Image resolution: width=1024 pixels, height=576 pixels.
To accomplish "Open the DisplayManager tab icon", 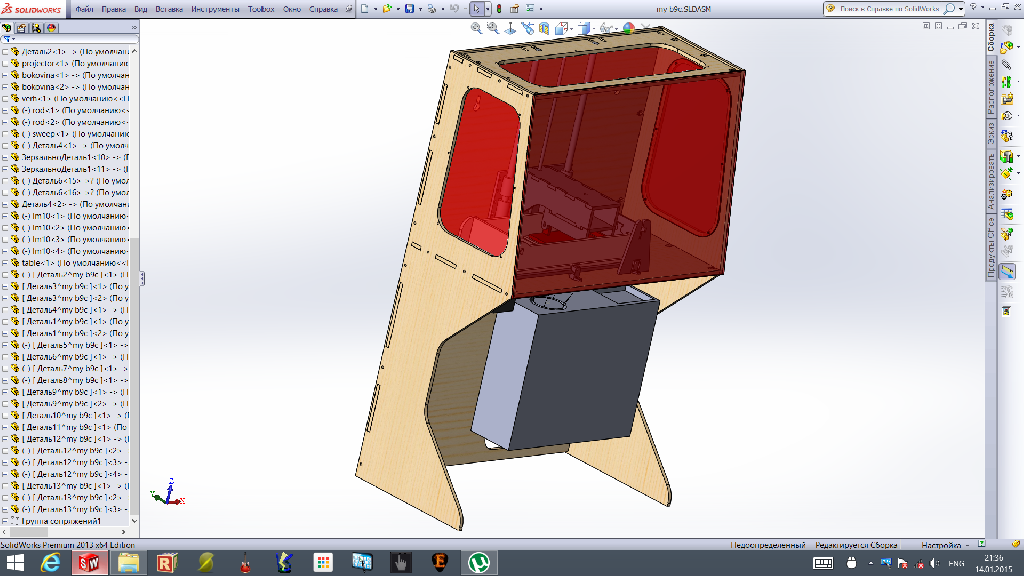I will coord(50,28).
